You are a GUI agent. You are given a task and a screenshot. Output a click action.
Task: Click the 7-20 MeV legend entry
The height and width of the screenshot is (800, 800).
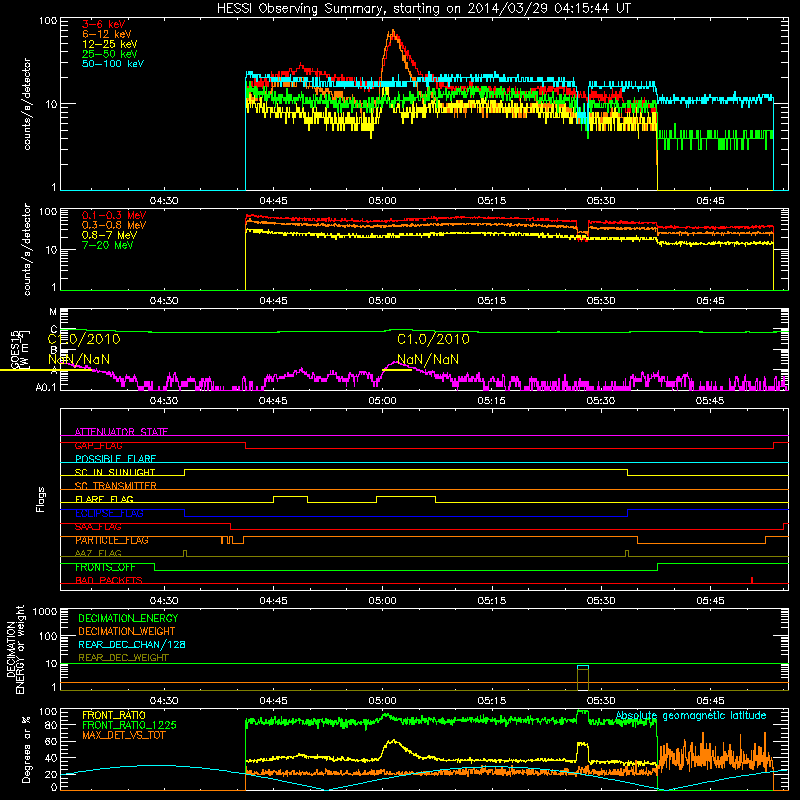pos(108,245)
